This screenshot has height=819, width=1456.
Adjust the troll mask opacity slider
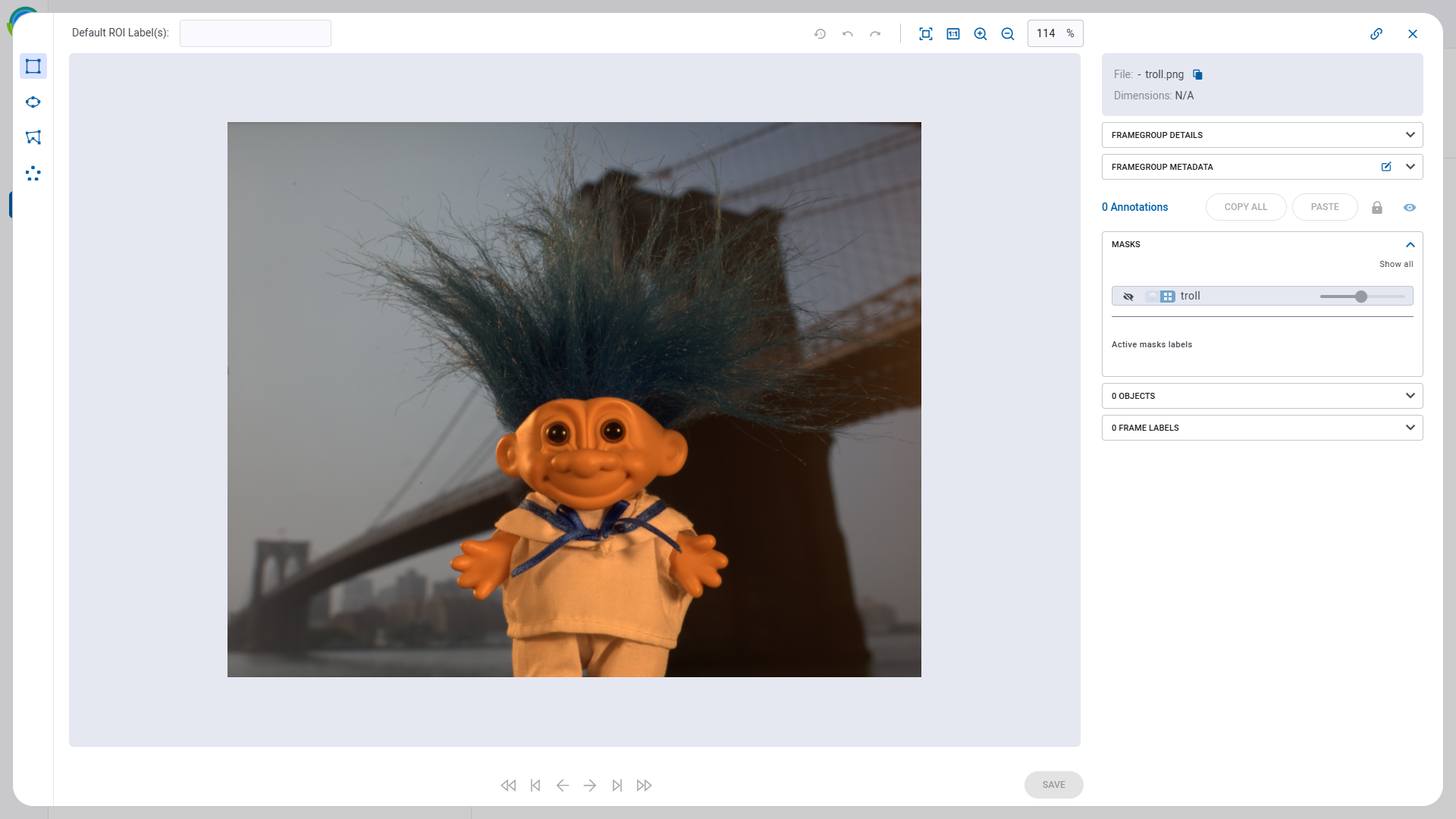[1363, 297]
